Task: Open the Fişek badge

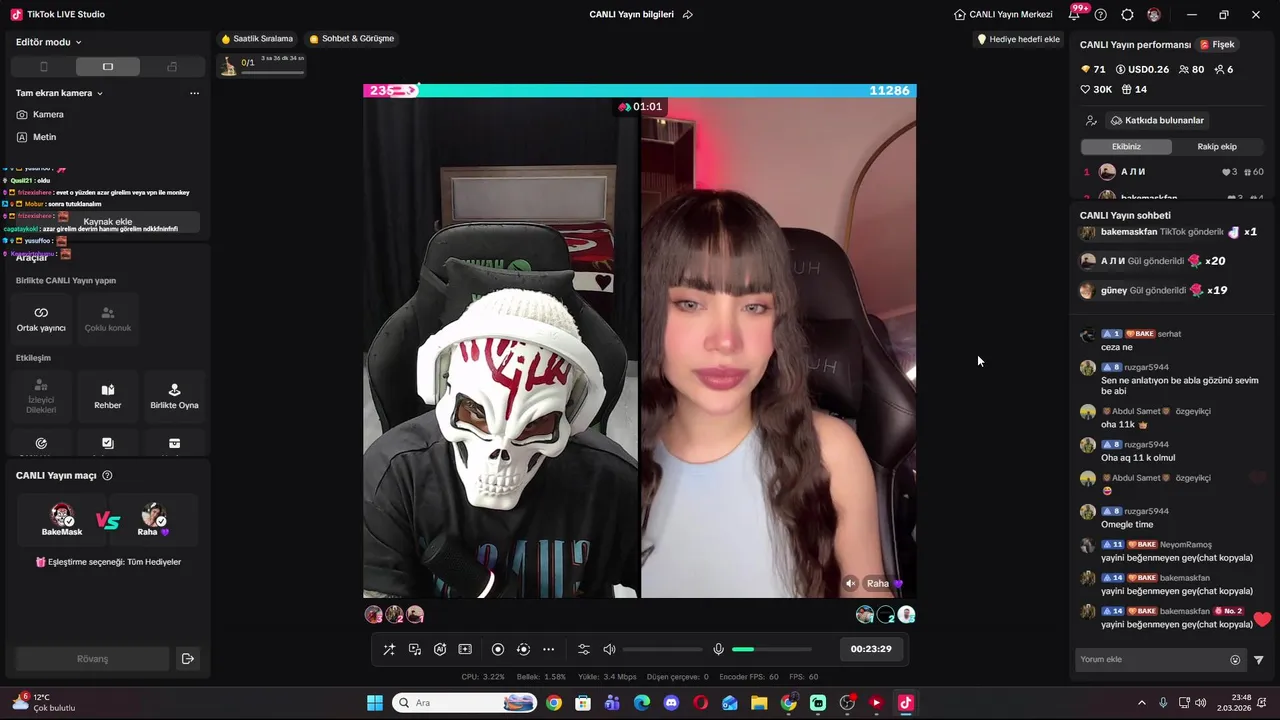Action: click(x=1218, y=45)
